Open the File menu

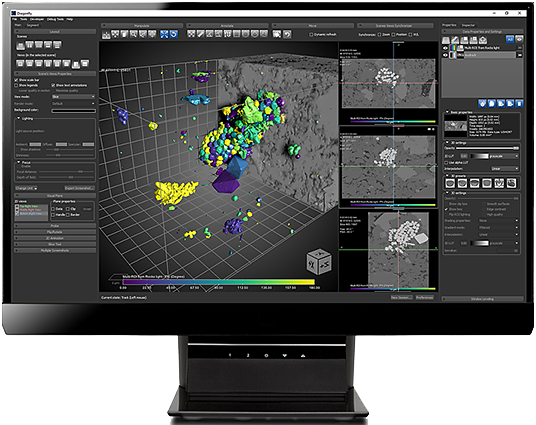15,19
